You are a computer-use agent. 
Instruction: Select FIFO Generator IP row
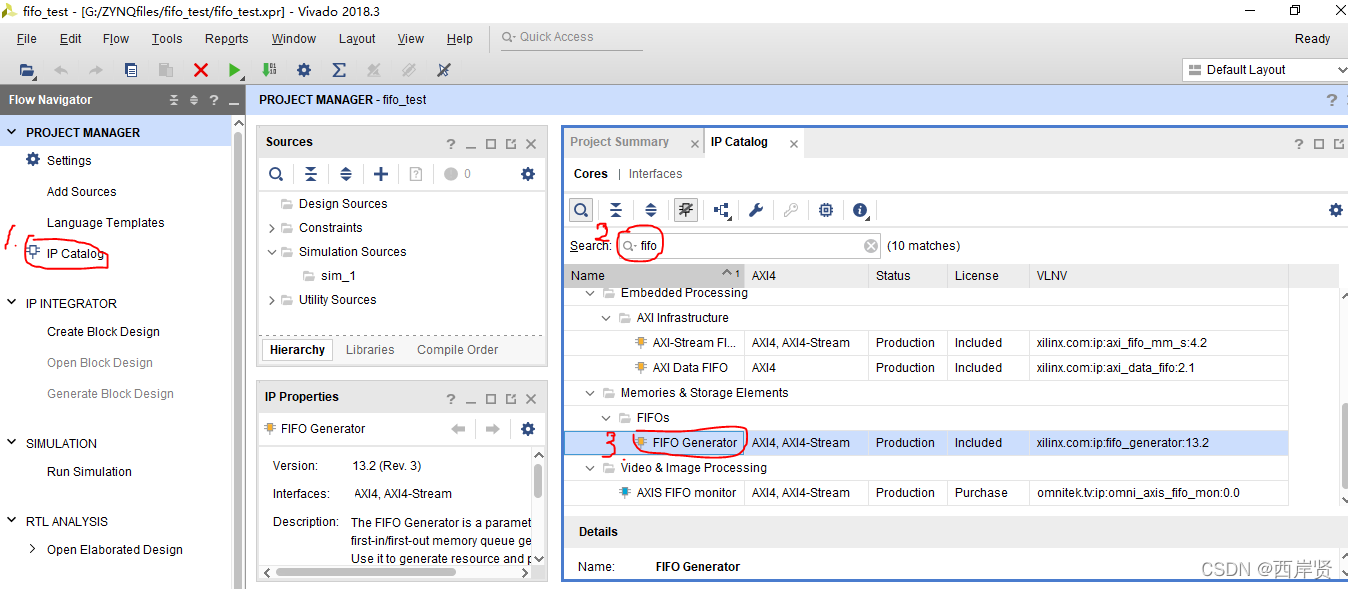click(x=926, y=443)
